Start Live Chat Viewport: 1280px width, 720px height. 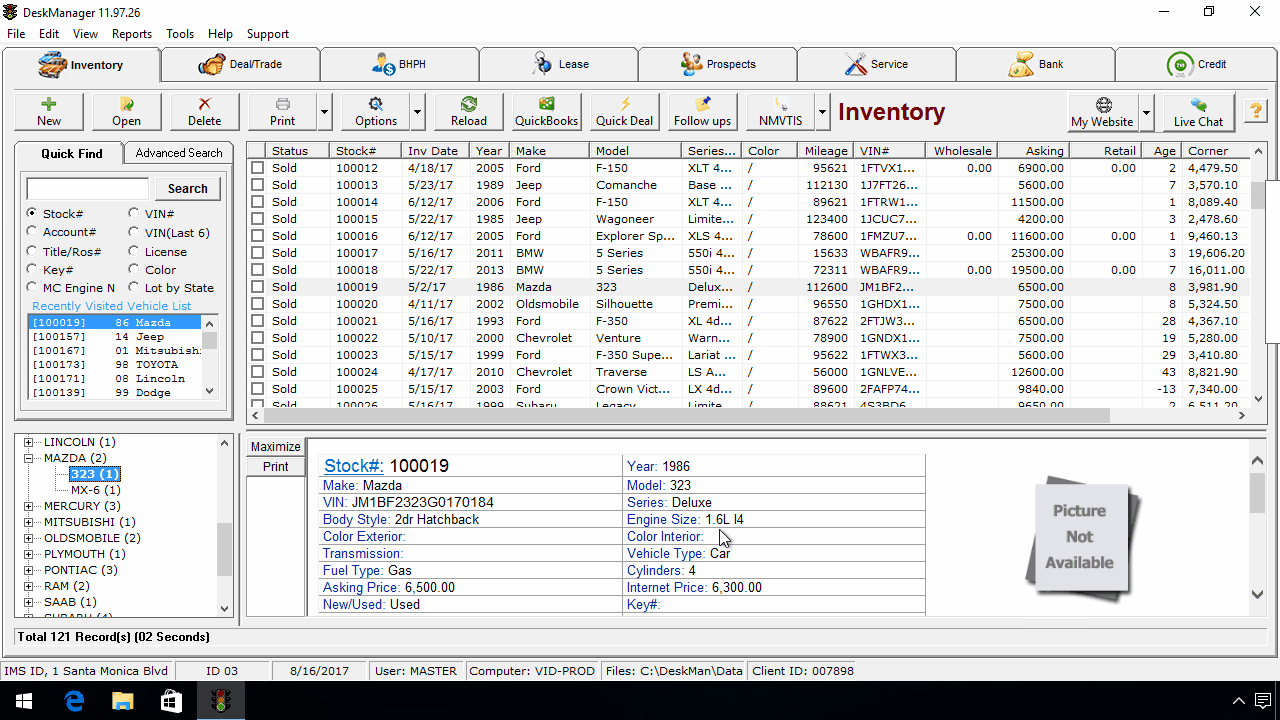tap(1198, 111)
